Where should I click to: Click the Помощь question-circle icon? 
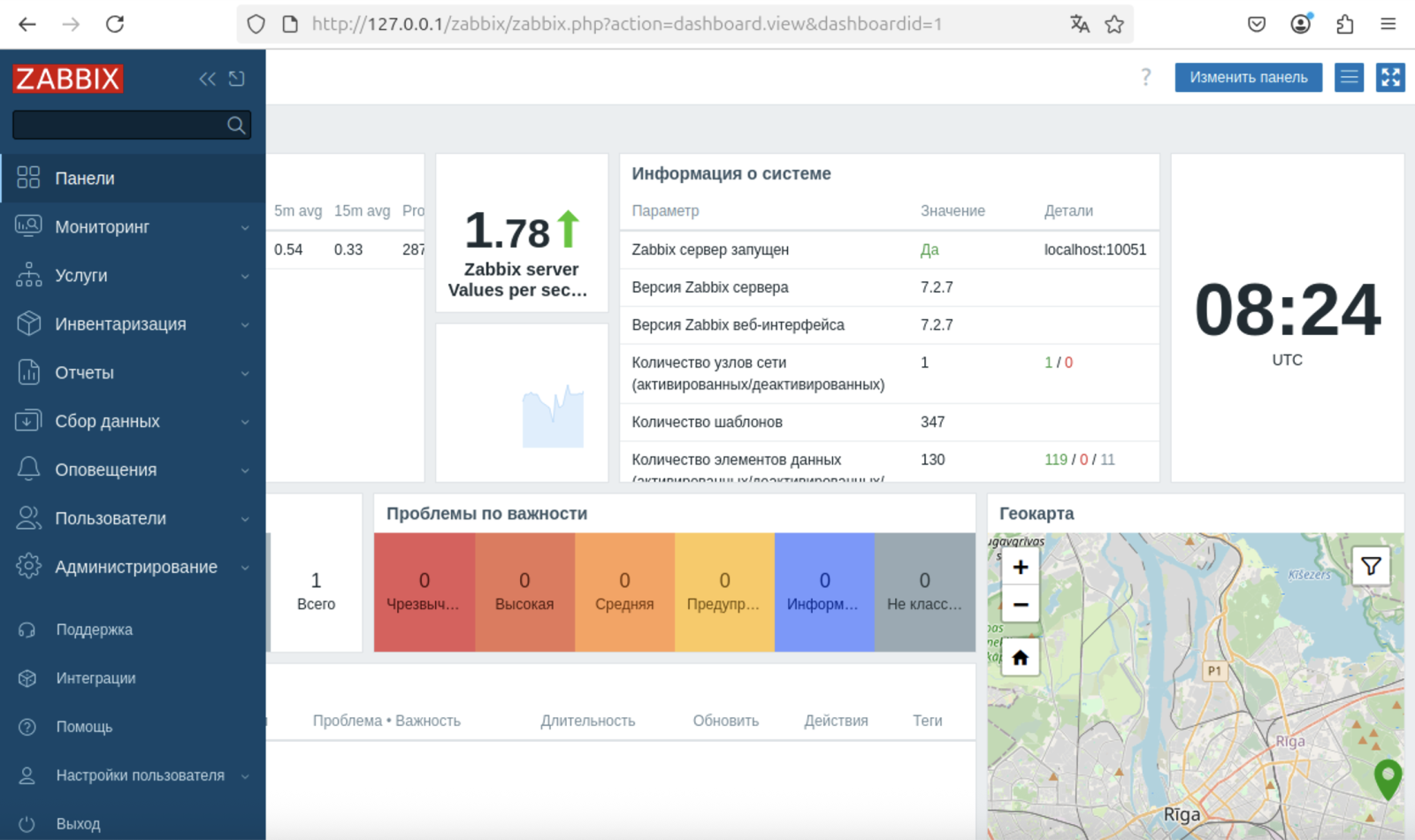point(27,727)
